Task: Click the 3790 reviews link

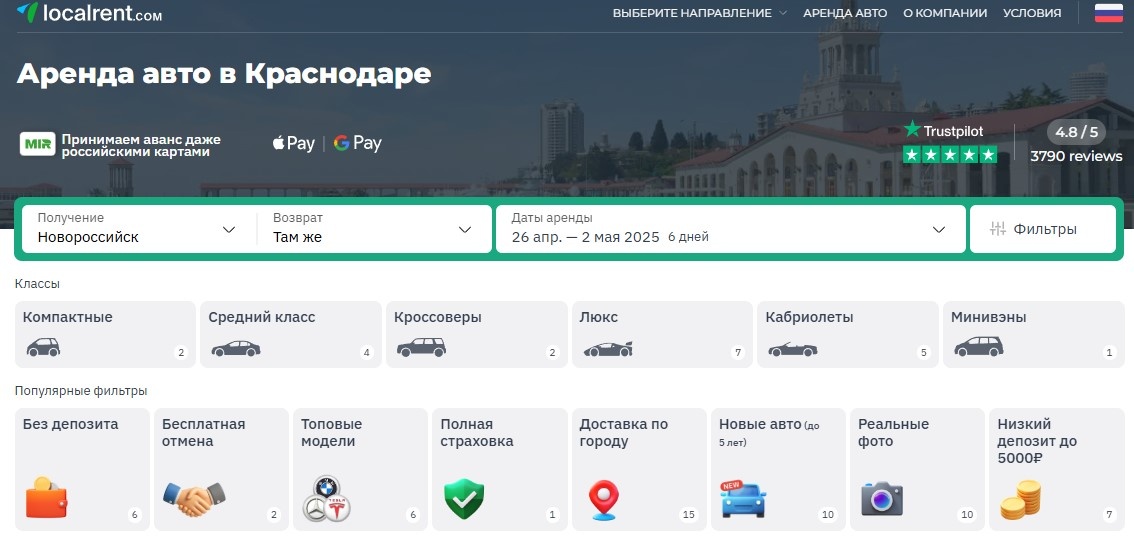Action: point(1076,156)
